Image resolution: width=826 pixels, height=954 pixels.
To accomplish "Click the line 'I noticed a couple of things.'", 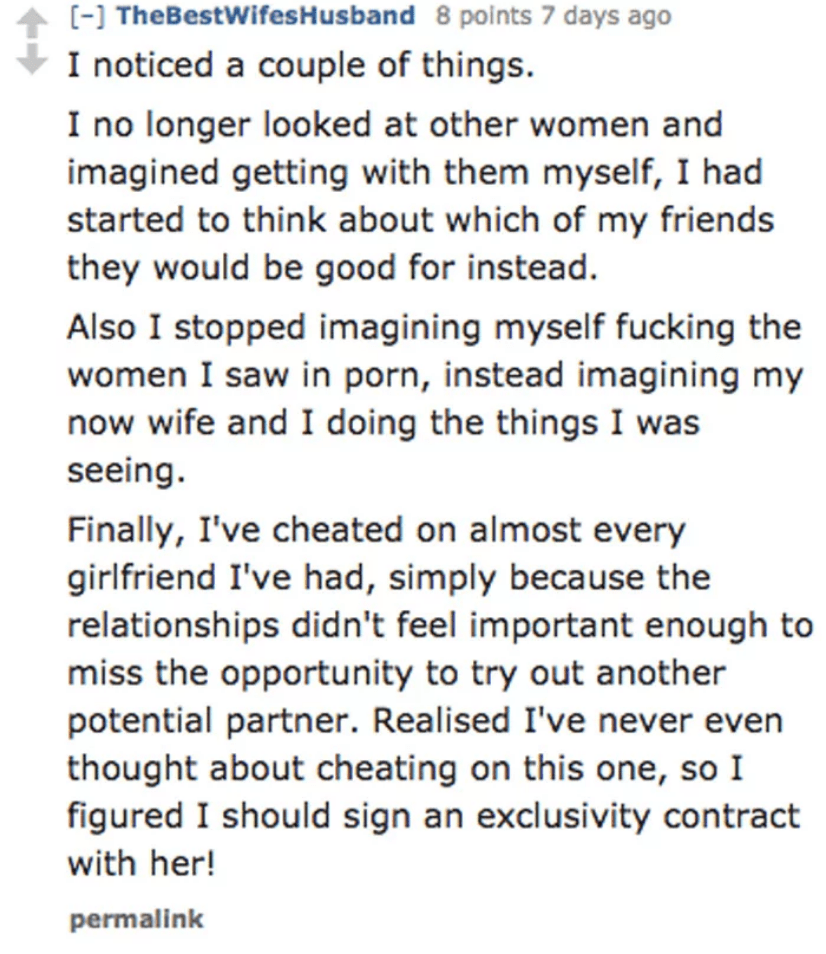I will click(x=301, y=64).
